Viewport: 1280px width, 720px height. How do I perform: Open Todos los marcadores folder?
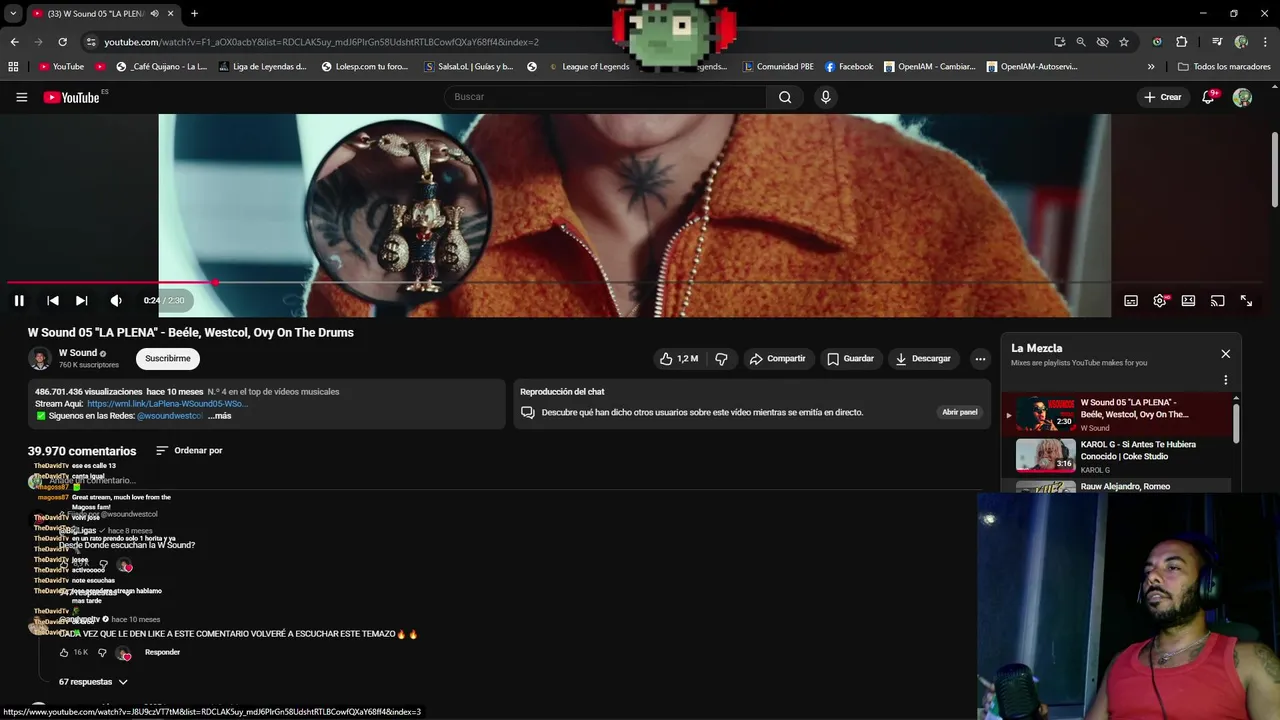tap(1224, 67)
